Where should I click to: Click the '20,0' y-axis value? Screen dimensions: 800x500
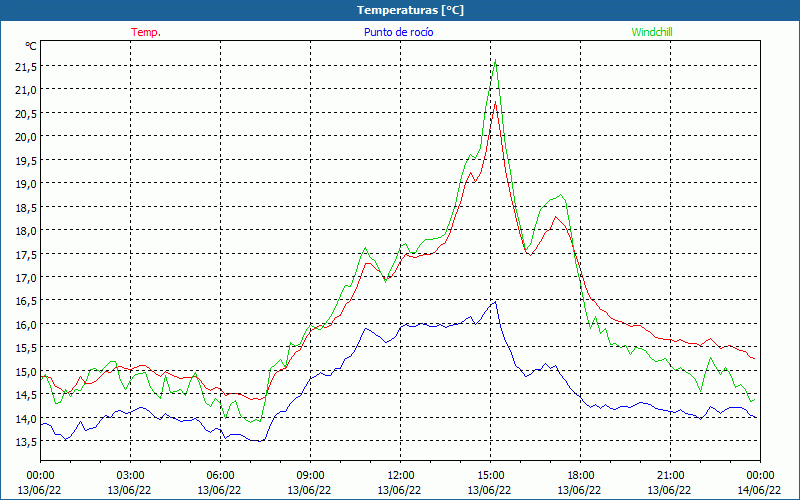pyautogui.click(x=26, y=137)
